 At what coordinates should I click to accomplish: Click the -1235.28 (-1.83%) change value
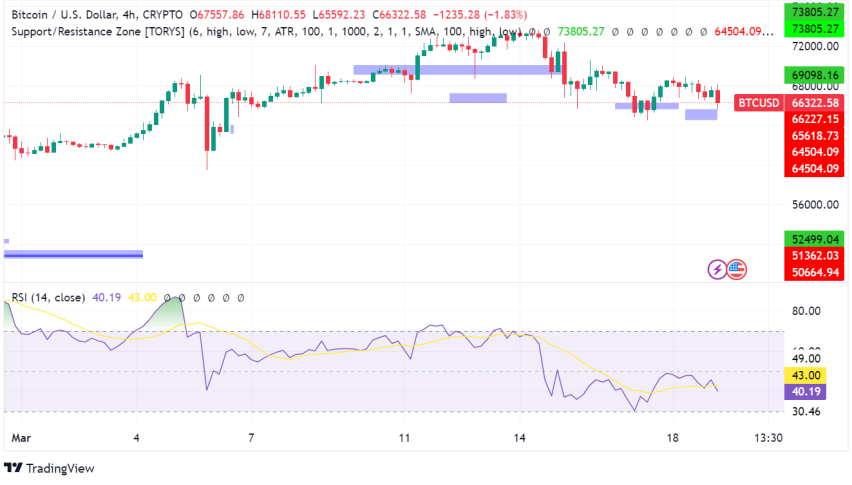click(480, 15)
